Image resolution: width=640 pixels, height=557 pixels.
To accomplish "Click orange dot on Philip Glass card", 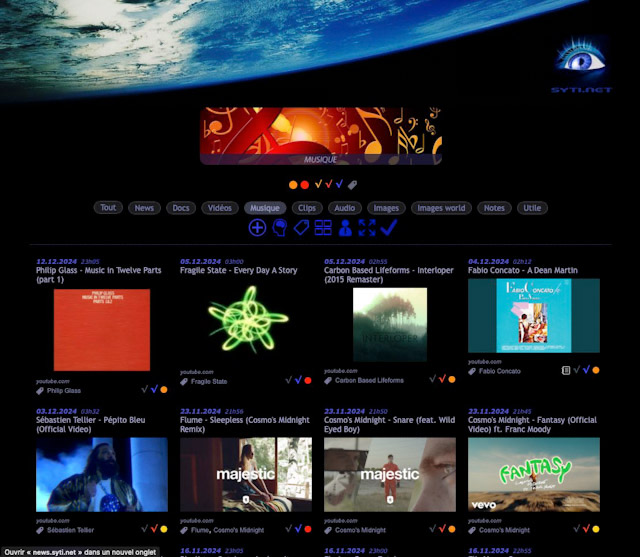I will click(x=164, y=390).
